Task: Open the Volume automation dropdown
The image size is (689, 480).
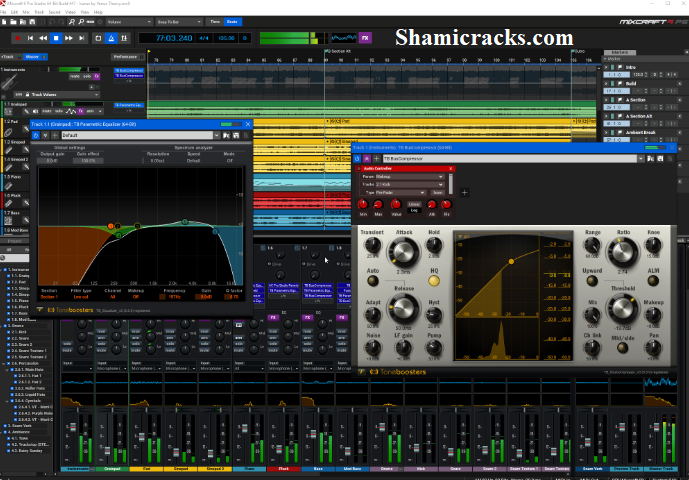Action: pos(129,22)
